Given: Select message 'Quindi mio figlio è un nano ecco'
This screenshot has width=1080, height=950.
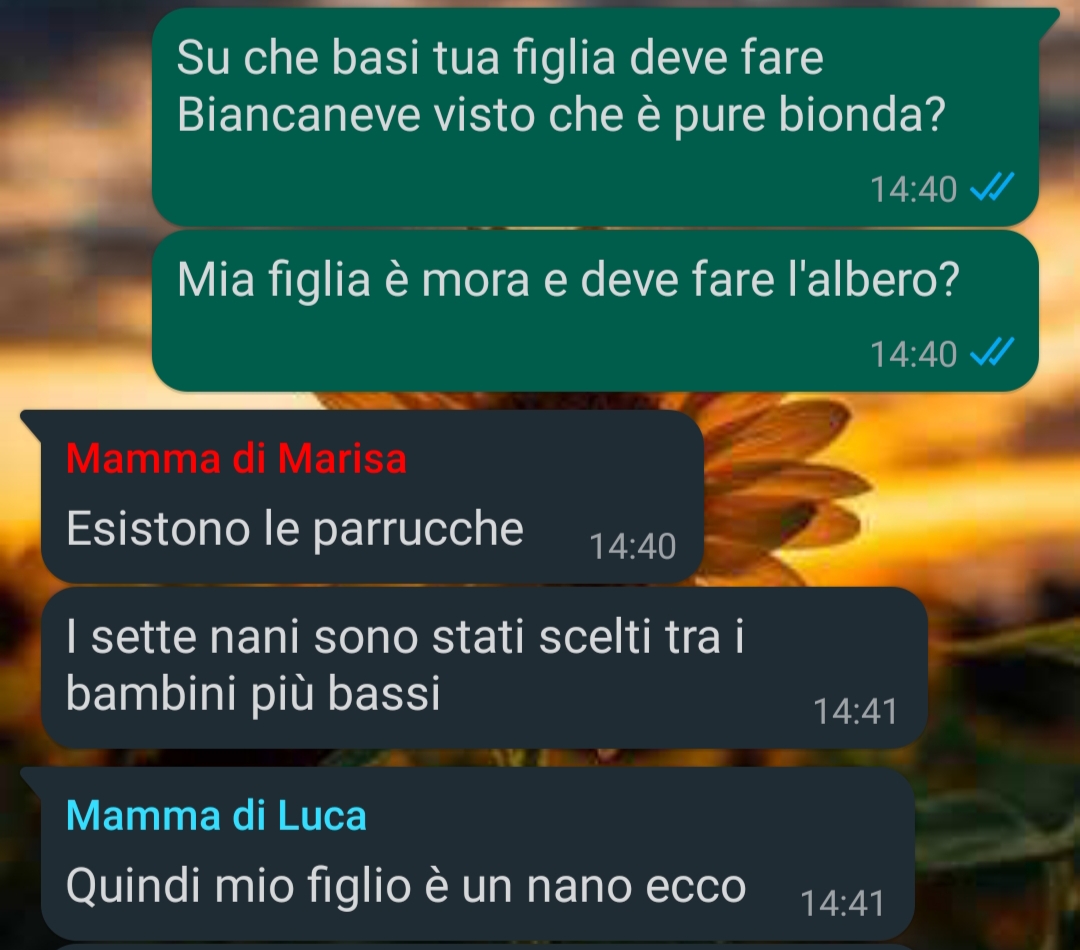Looking at the screenshot, I should pyautogui.click(x=477, y=853).
